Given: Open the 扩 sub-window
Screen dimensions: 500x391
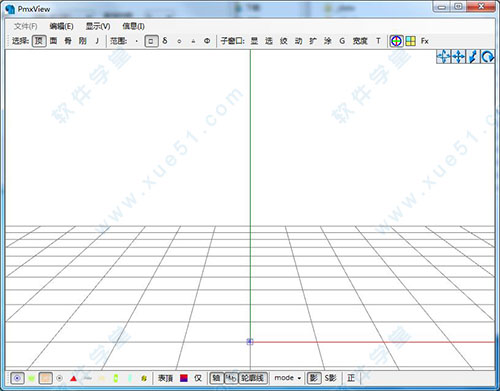Looking at the screenshot, I should [313, 41].
